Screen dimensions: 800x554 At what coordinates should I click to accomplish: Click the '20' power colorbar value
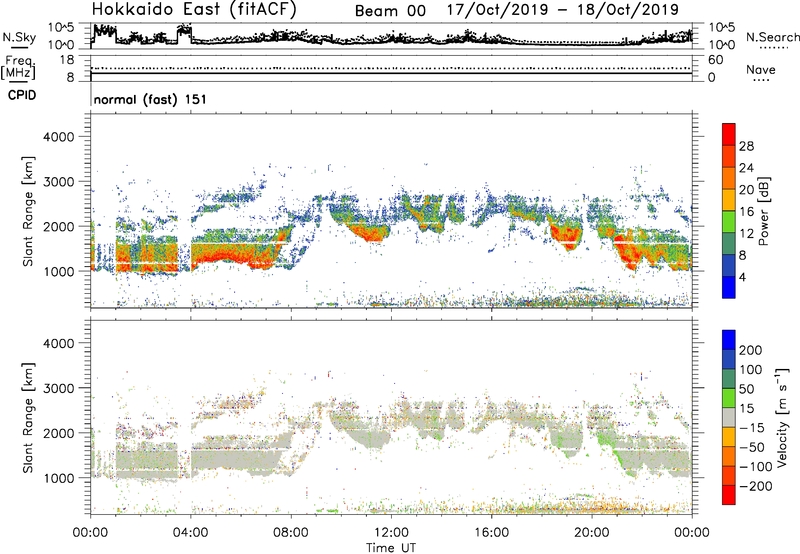746,190
